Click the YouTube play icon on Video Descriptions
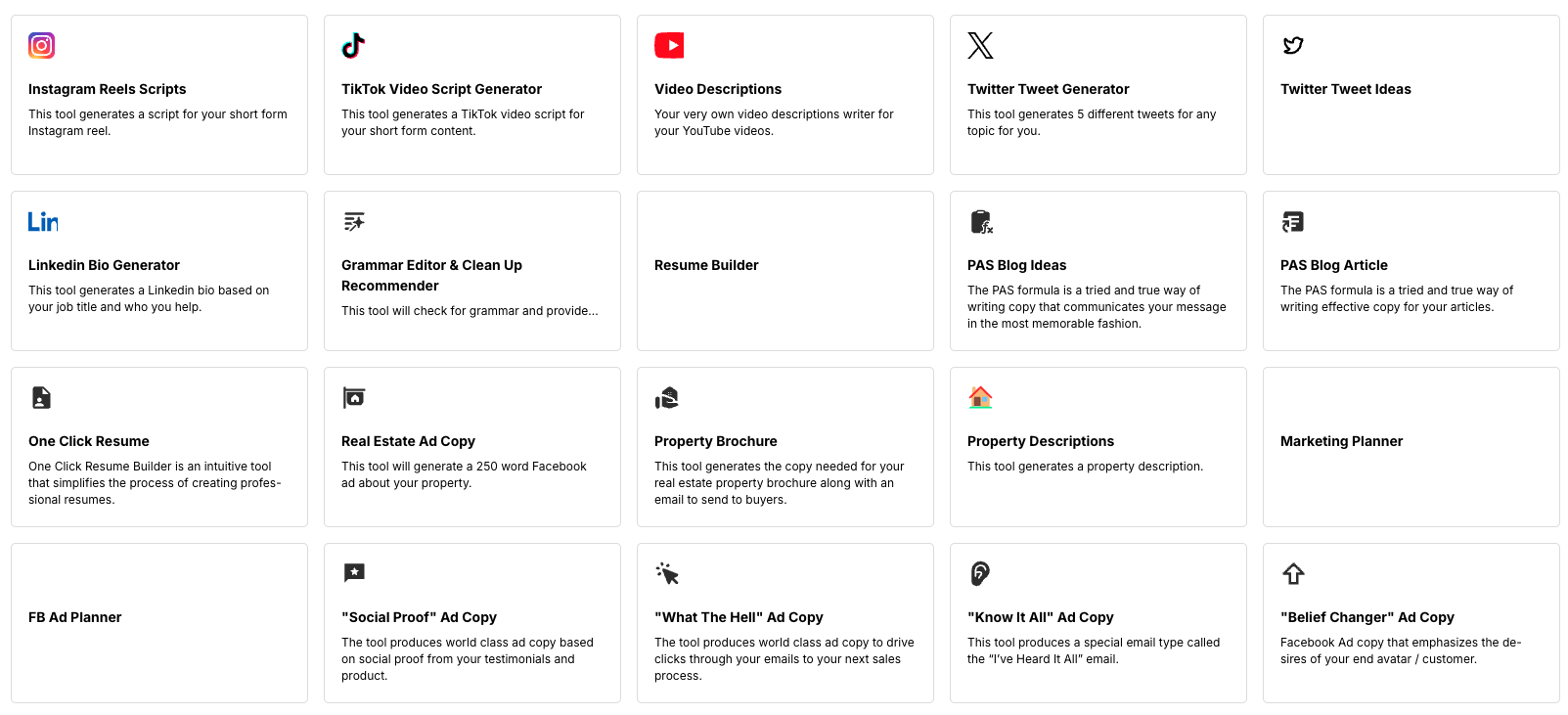Viewport: 1568px width, 715px height. click(x=667, y=45)
